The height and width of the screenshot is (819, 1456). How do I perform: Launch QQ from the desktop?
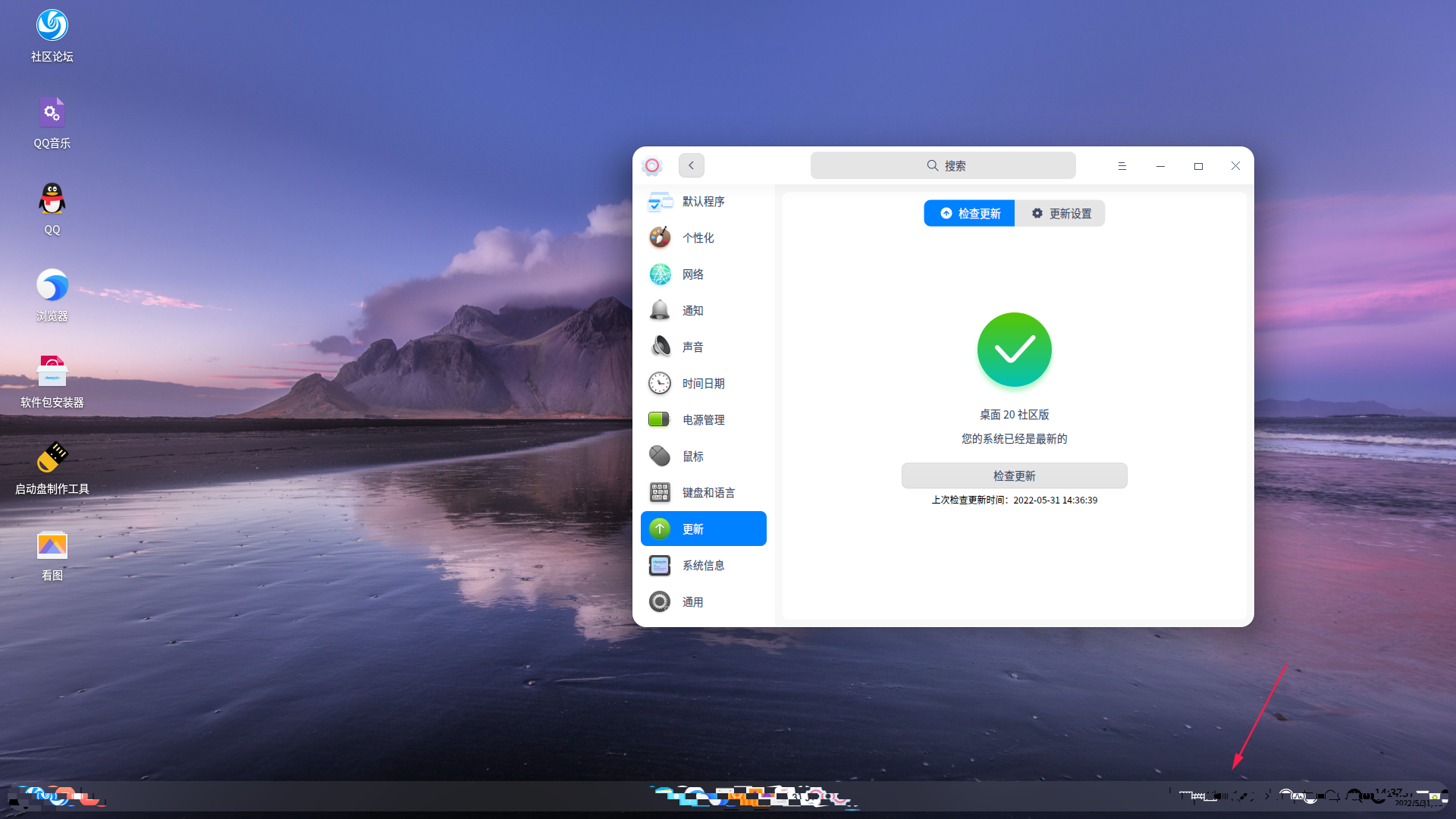tap(52, 199)
